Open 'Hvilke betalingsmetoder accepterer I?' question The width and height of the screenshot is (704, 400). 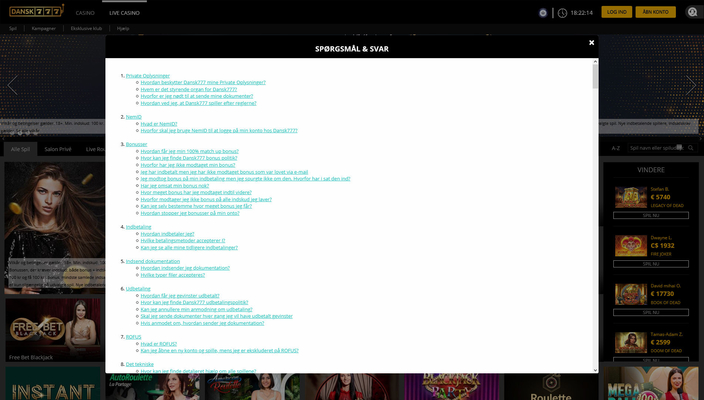pyautogui.click(x=183, y=241)
